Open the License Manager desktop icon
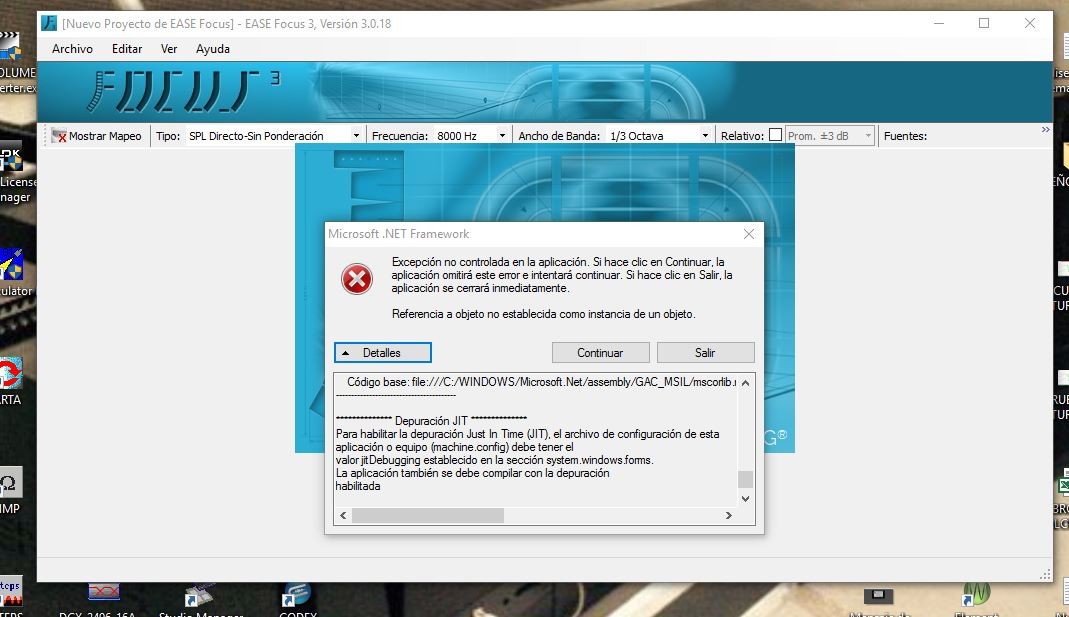 (15, 172)
